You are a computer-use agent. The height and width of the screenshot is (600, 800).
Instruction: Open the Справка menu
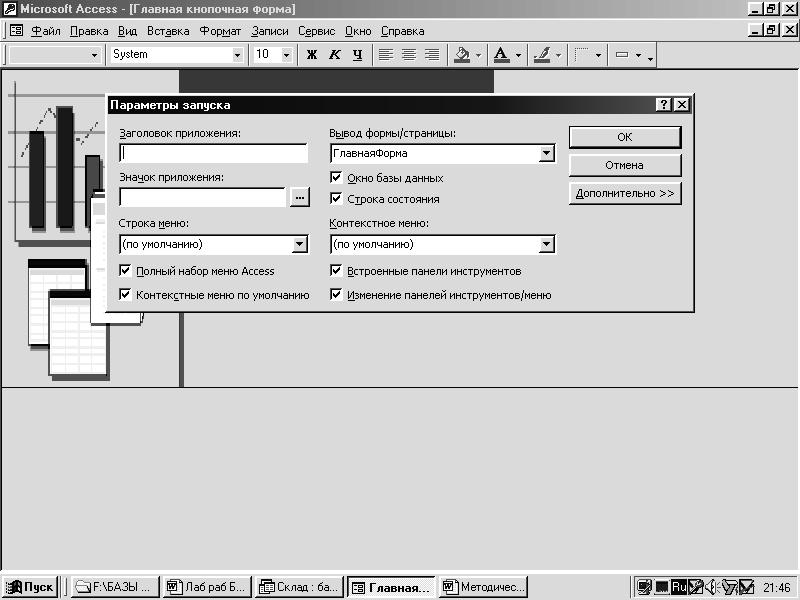coord(403,31)
